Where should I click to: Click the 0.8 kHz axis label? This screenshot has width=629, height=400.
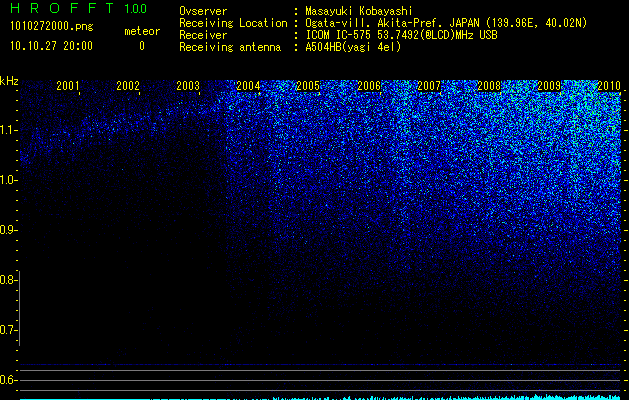tap(8, 280)
